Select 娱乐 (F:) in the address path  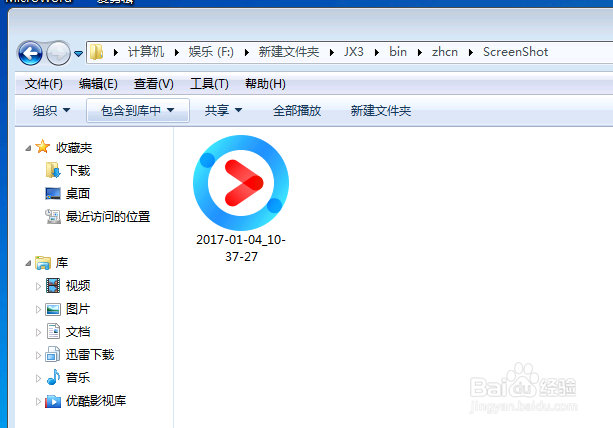tap(211, 52)
